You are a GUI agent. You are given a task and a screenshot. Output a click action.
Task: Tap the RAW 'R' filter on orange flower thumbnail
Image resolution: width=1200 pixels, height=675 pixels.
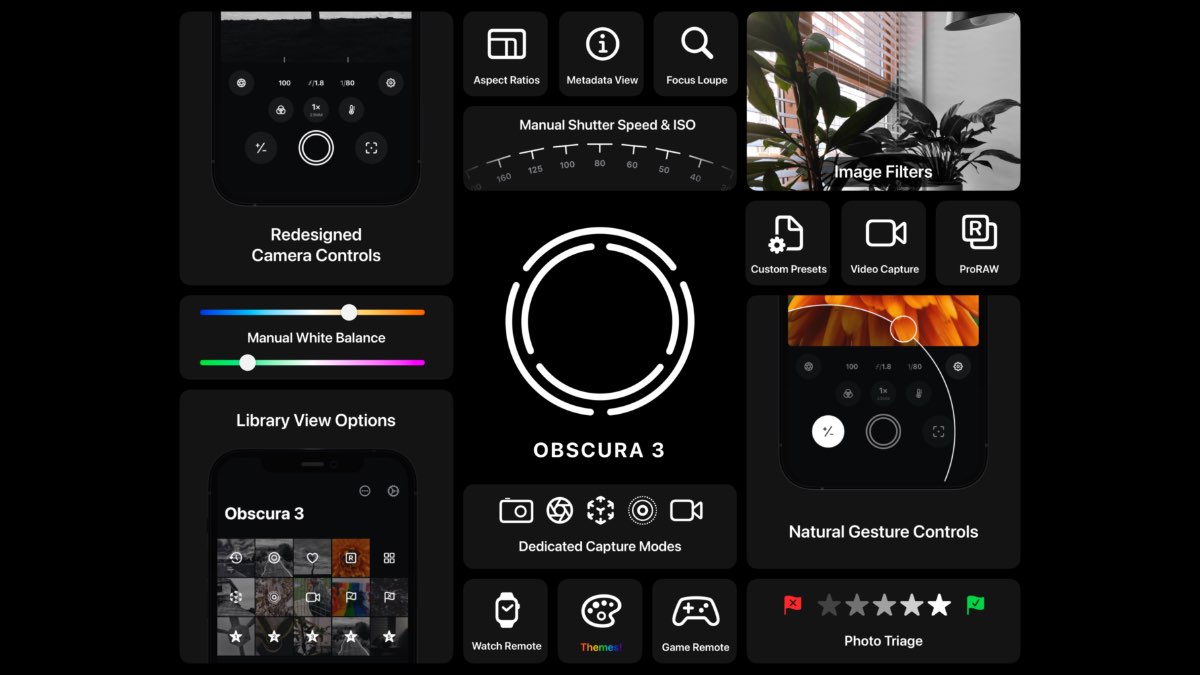point(351,558)
